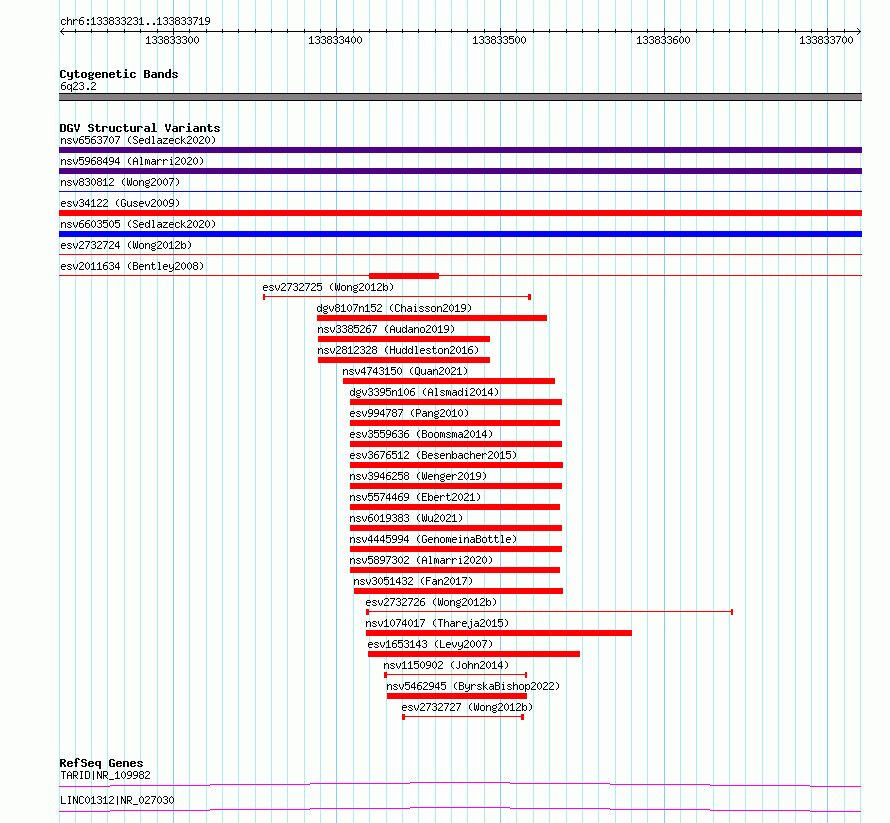Click the nsv4445994 (GenomeinaBottle) label
Image resolution: width=890 pixels, height=823 pixels.
point(433,539)
